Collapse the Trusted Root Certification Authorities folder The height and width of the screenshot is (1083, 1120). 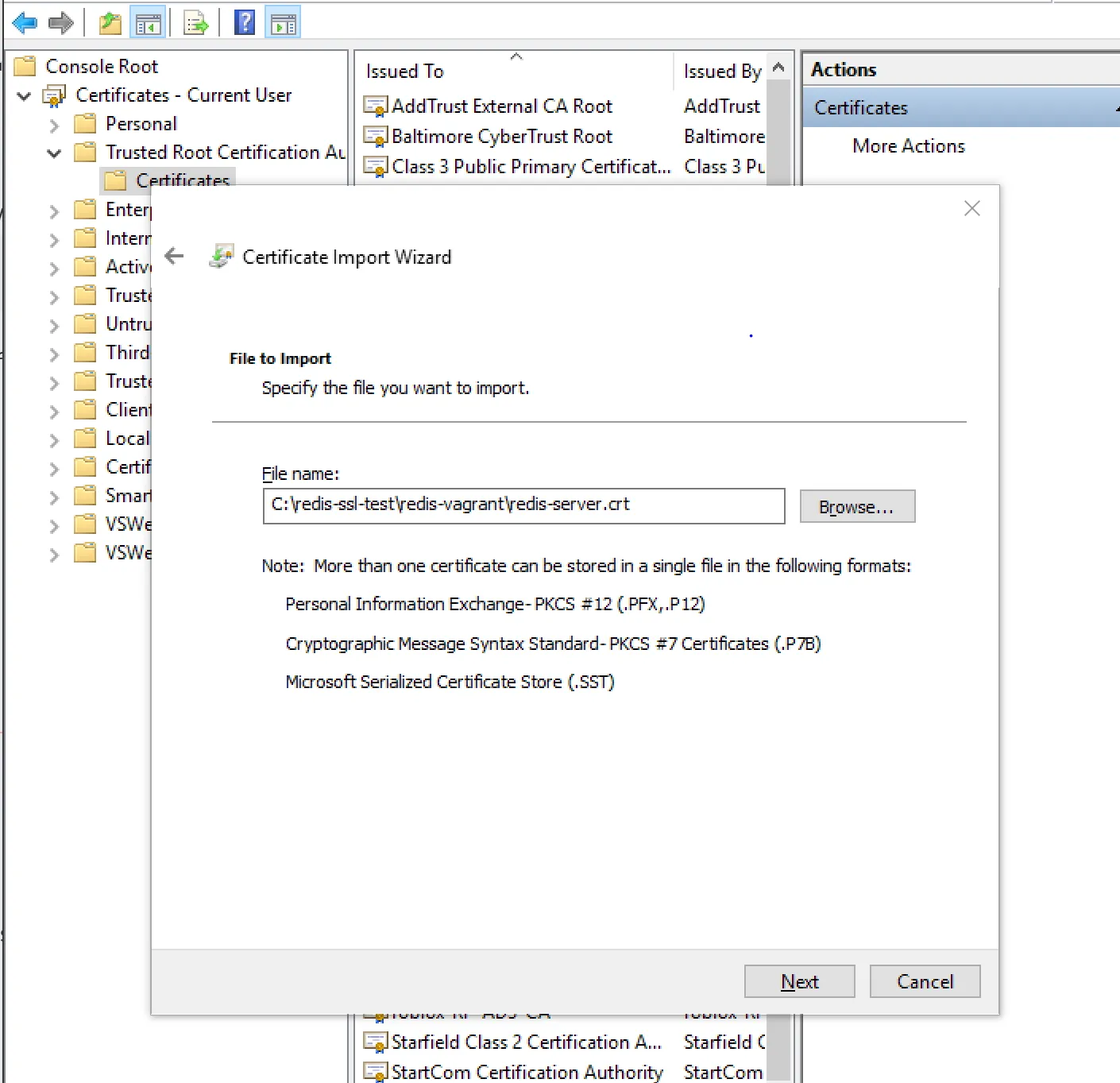point(54,153)
